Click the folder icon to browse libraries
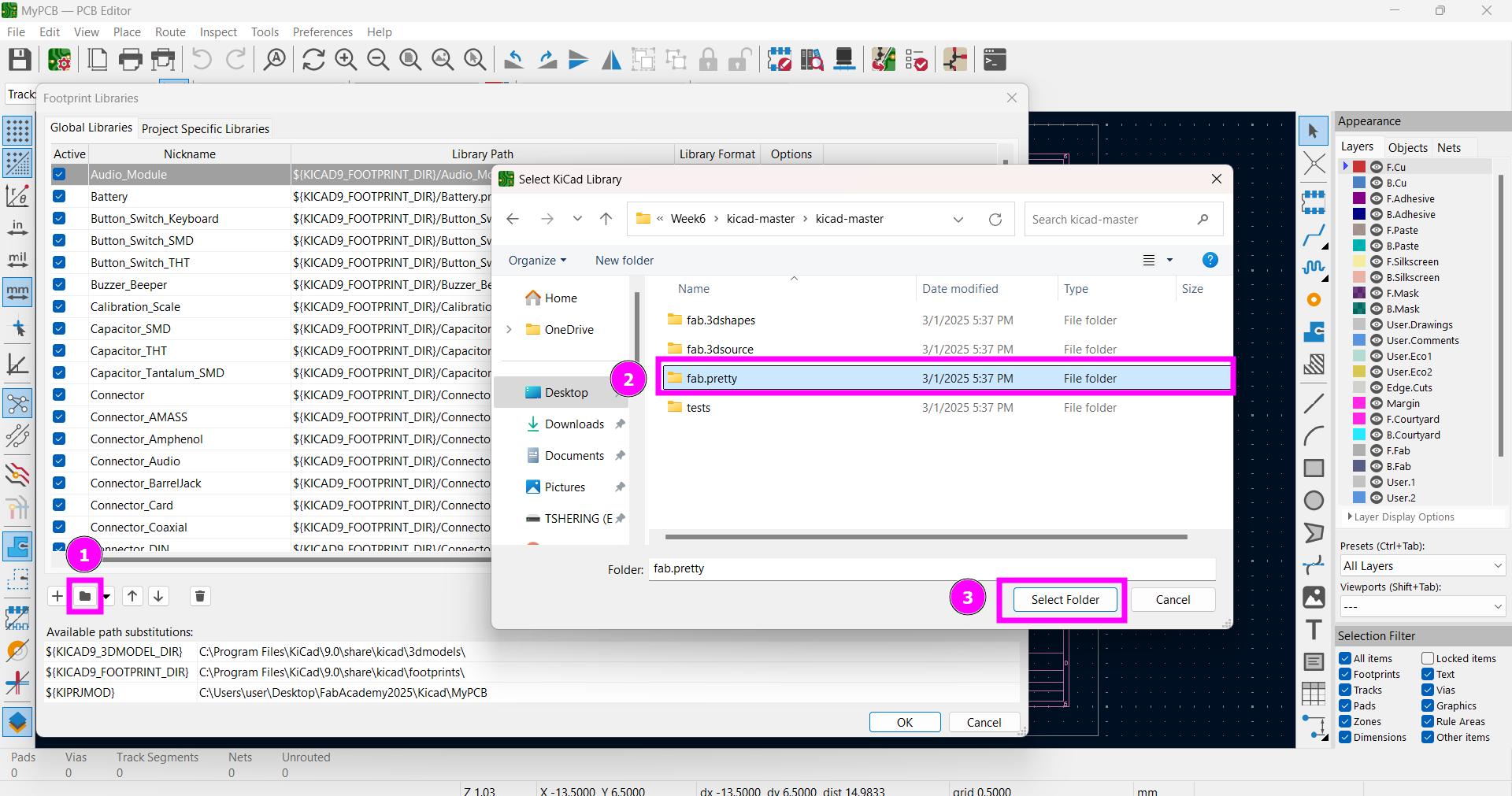This screenshot has height=796, width=1512. 85,596
